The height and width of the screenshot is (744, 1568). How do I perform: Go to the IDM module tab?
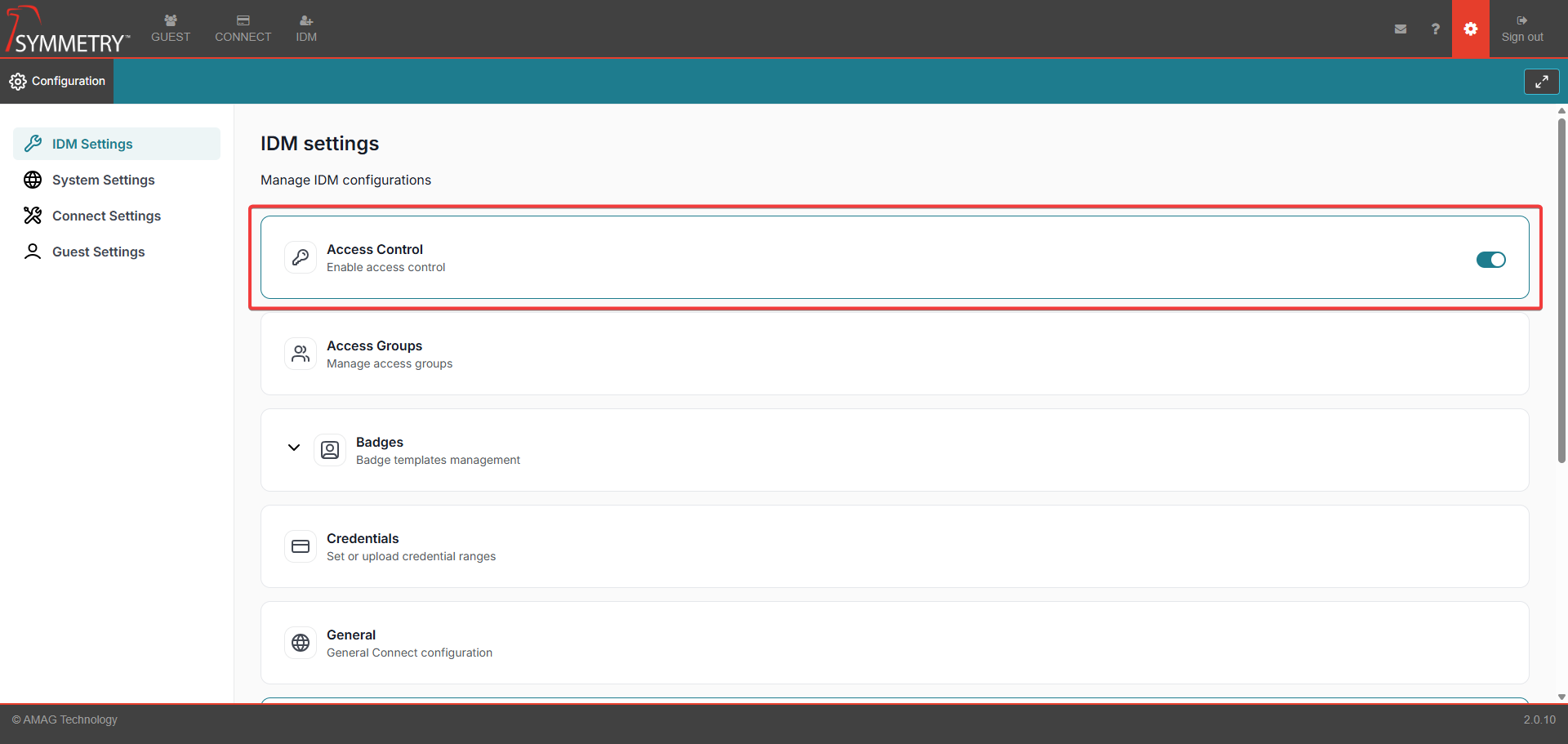click(x=306, y=29)
